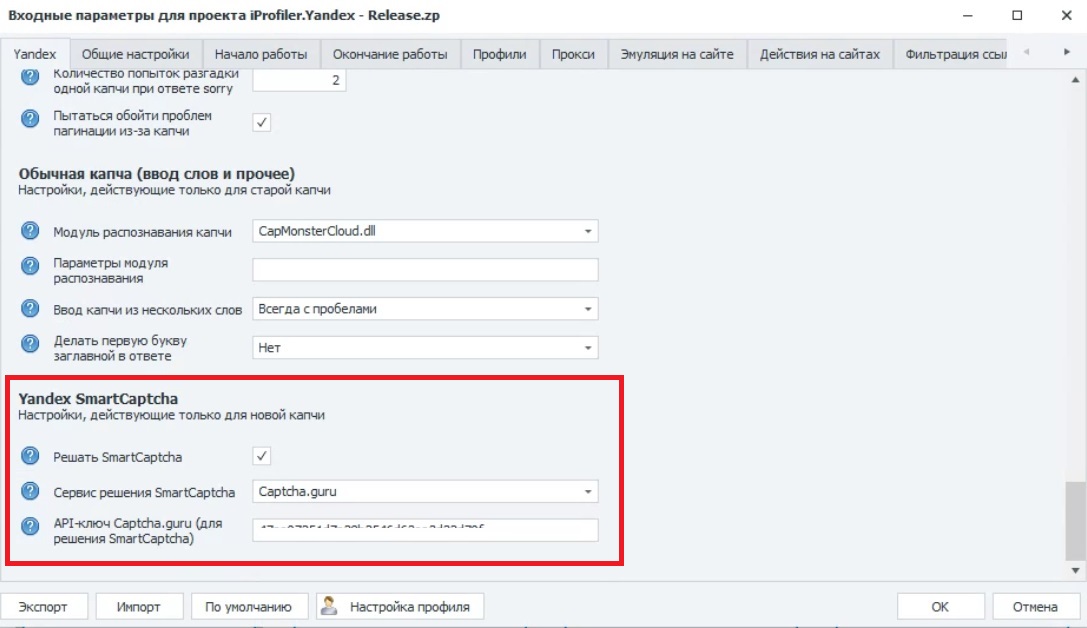Click the Сервис решения SmartCaptcha label
Screen dimensions: 1087x628
[144, 492]
